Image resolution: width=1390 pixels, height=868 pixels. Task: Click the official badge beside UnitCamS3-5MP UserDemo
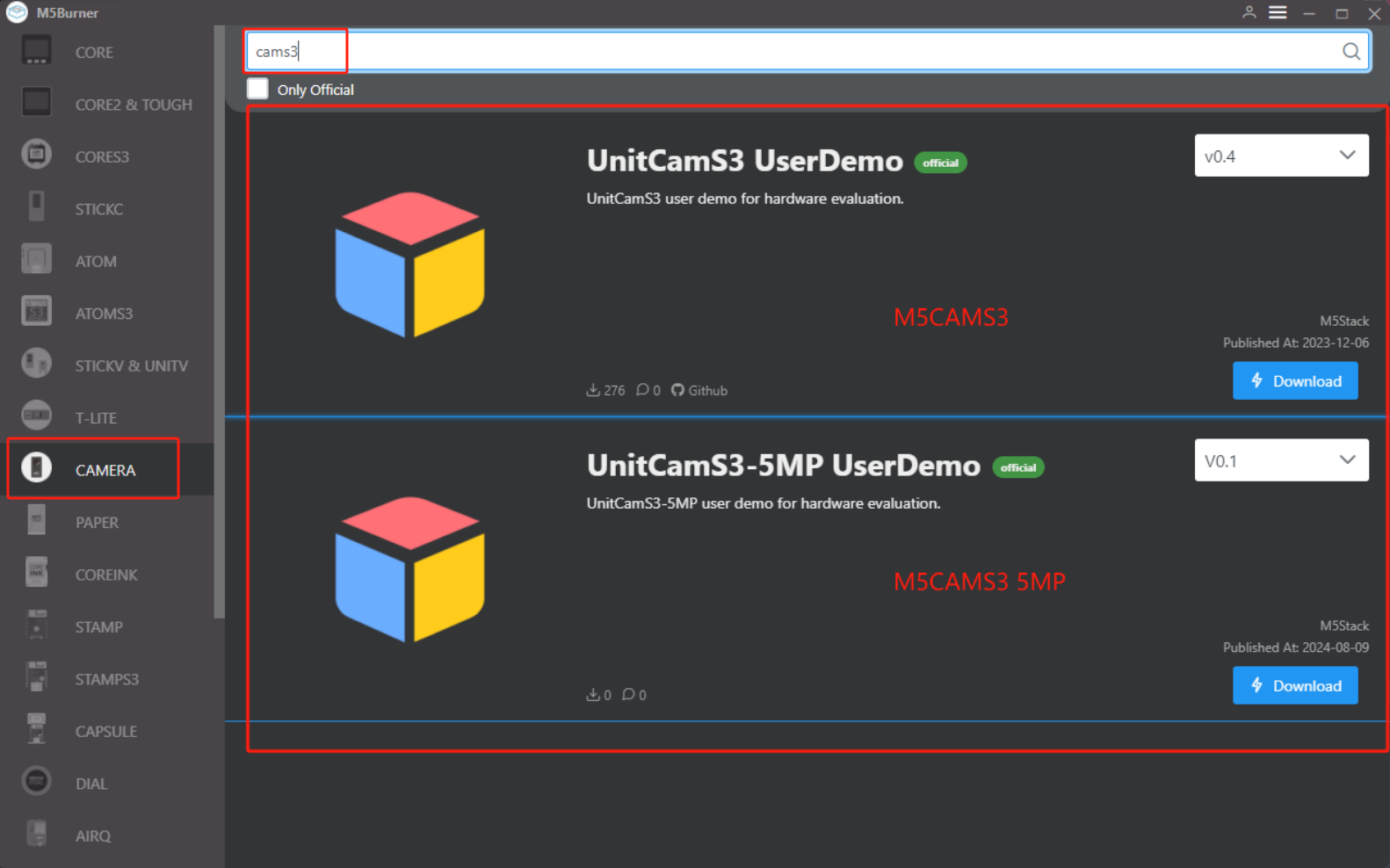click(1017, 467)
